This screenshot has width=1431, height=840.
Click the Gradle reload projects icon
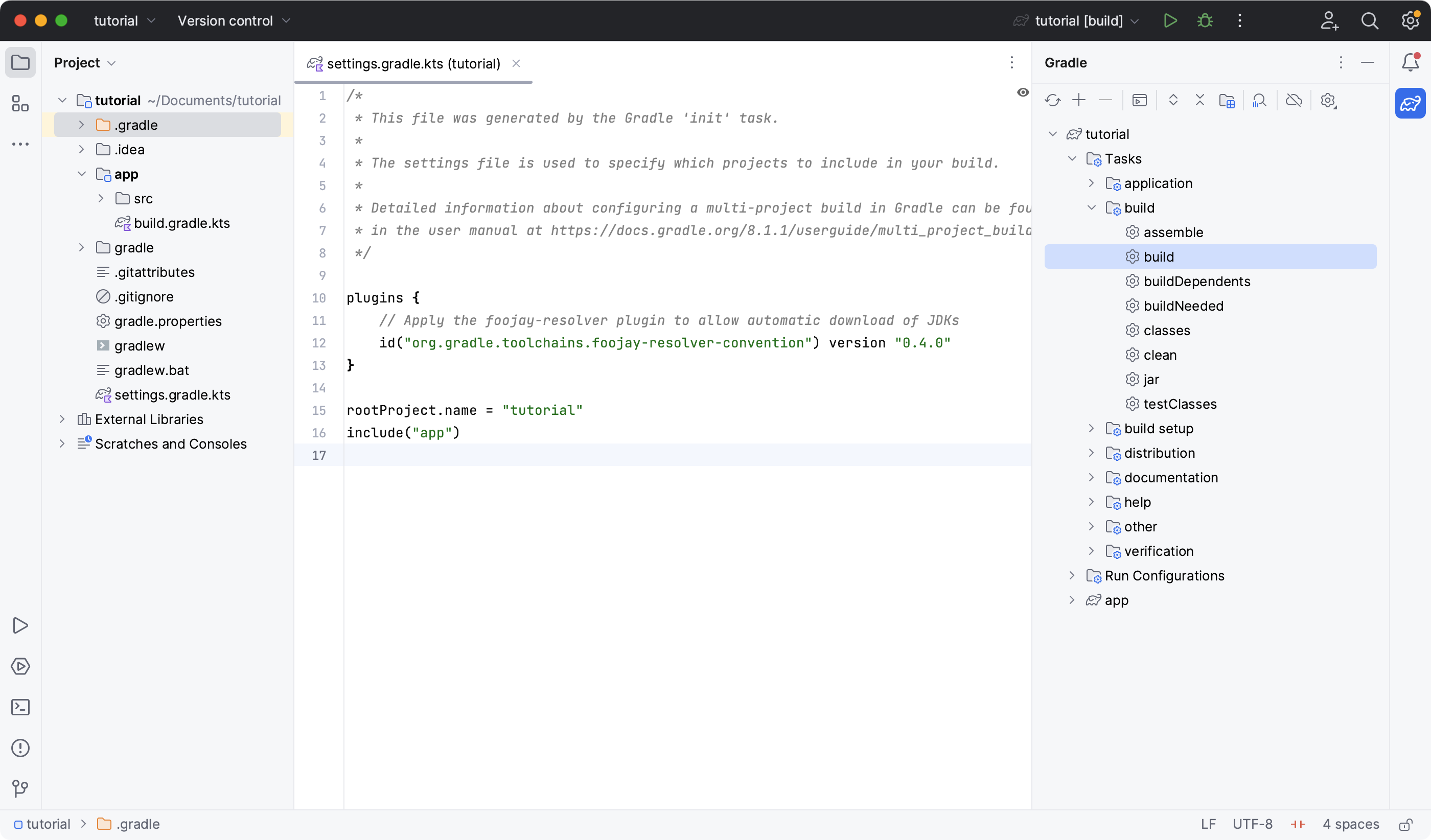[1052, 101]
